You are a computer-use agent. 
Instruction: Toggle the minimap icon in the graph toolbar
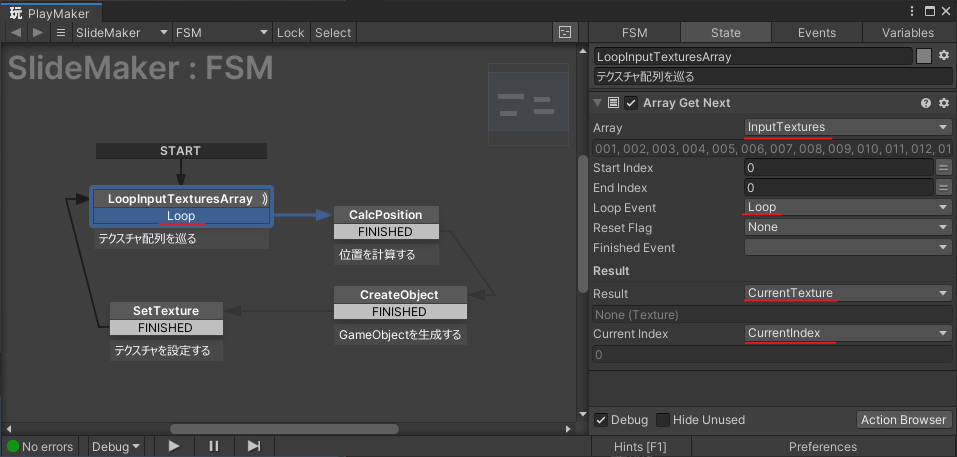click(x=565, y=33)
